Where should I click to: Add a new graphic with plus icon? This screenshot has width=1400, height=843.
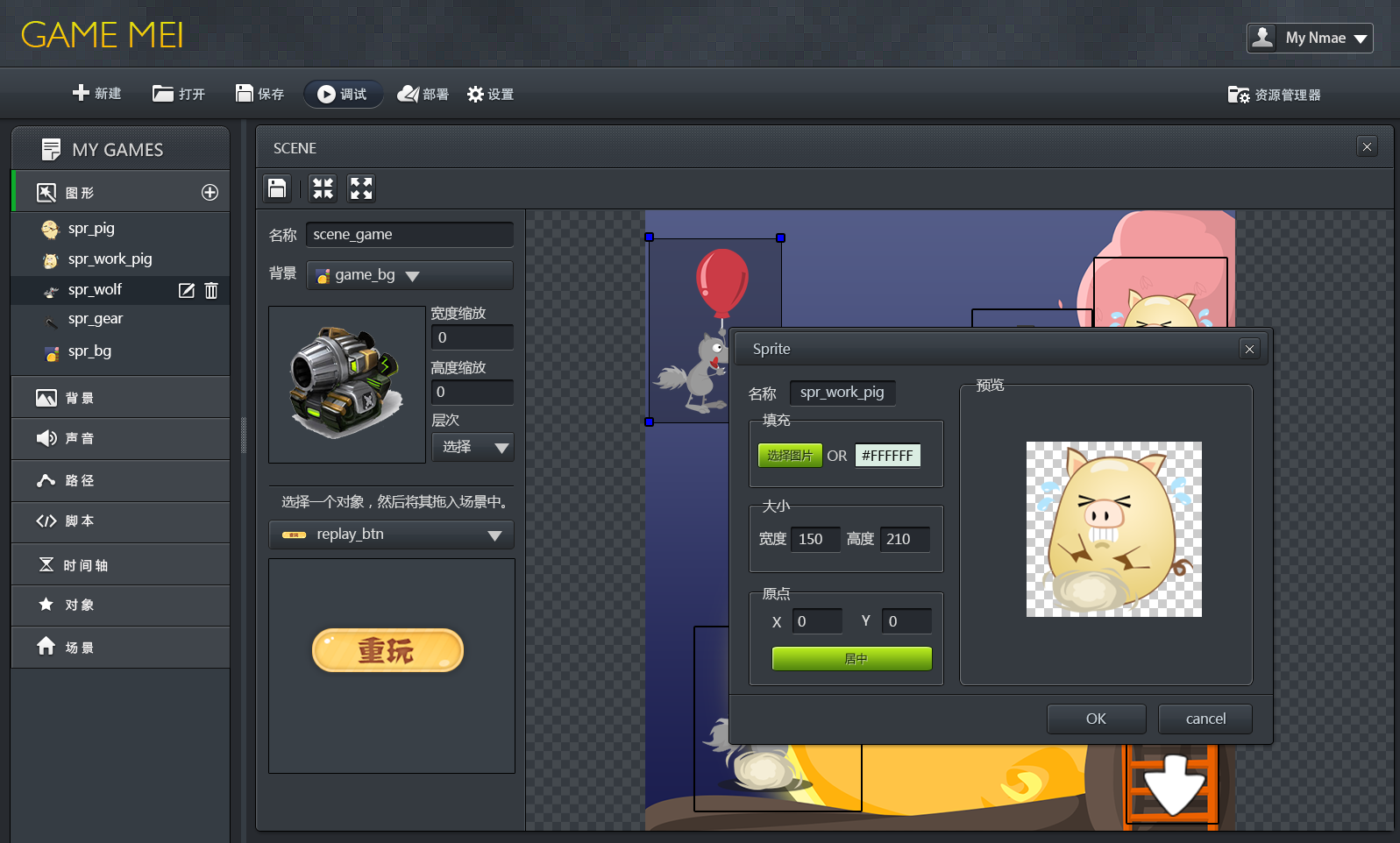point(210,193)
